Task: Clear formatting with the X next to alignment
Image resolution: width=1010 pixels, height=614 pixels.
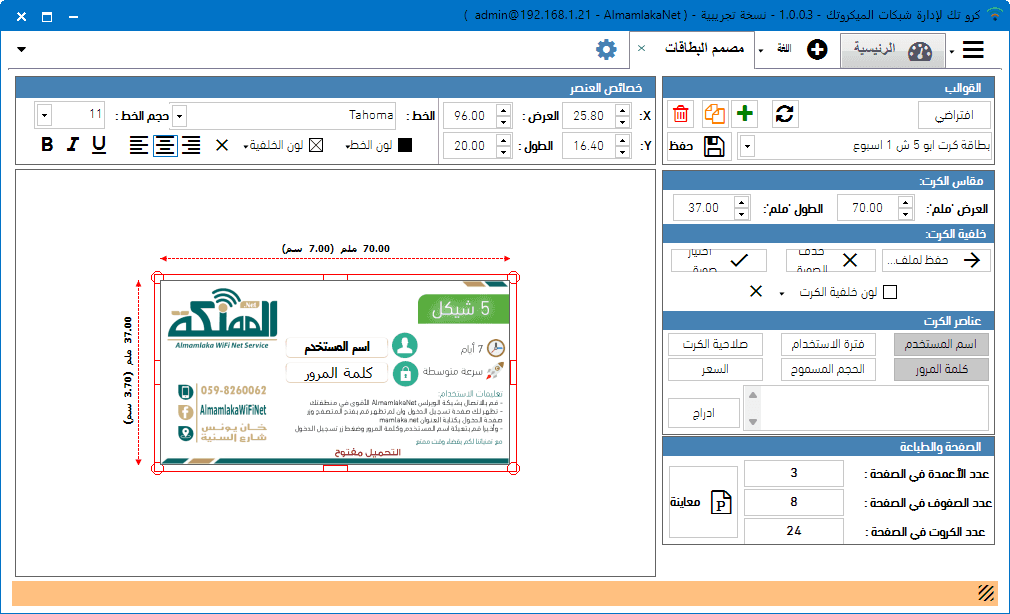Action: [x=222, y=145]
